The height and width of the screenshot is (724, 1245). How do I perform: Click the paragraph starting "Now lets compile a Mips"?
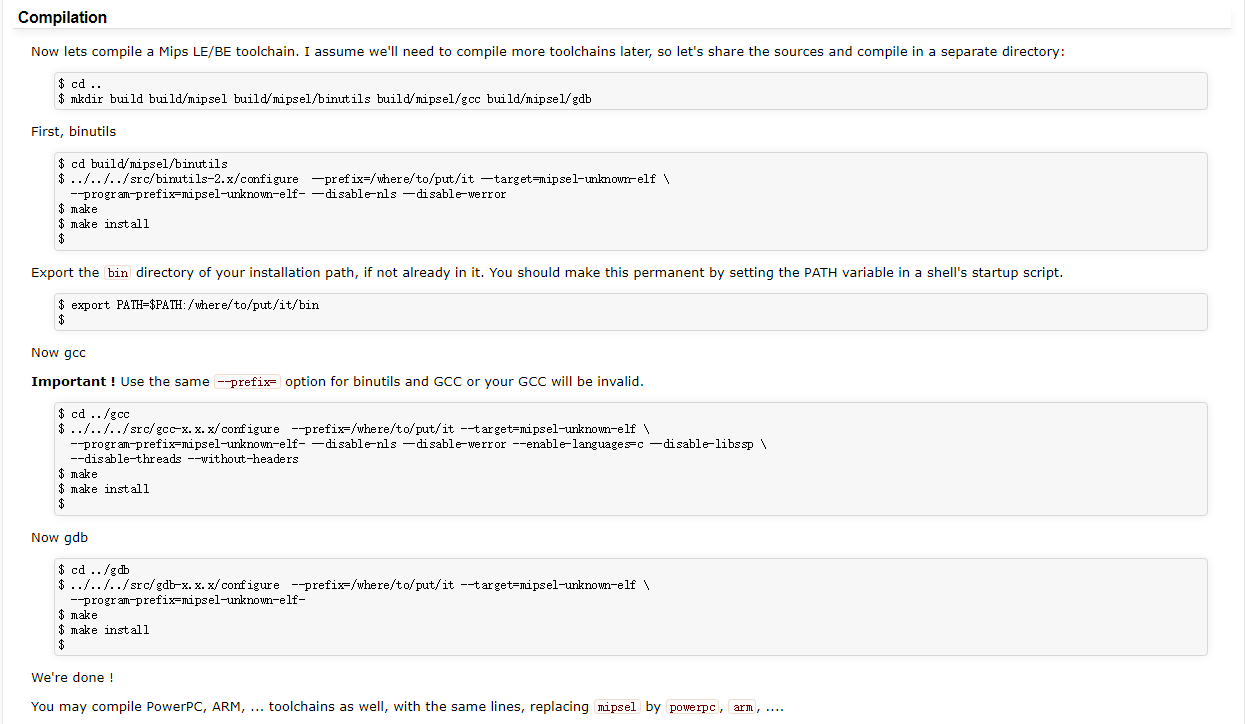click(547, 51)
